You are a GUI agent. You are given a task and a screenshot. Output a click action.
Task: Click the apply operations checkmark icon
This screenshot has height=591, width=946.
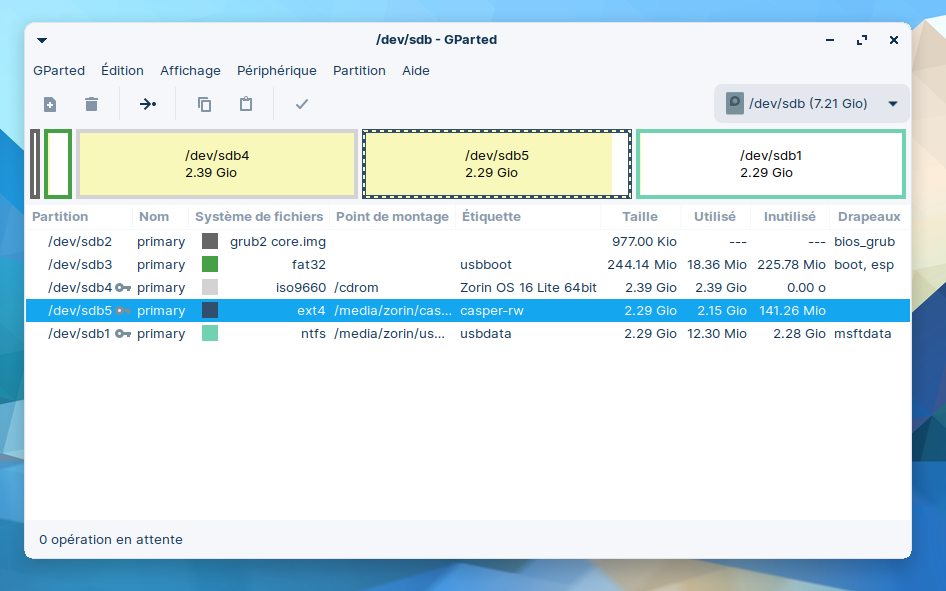(x=302, y=104)
